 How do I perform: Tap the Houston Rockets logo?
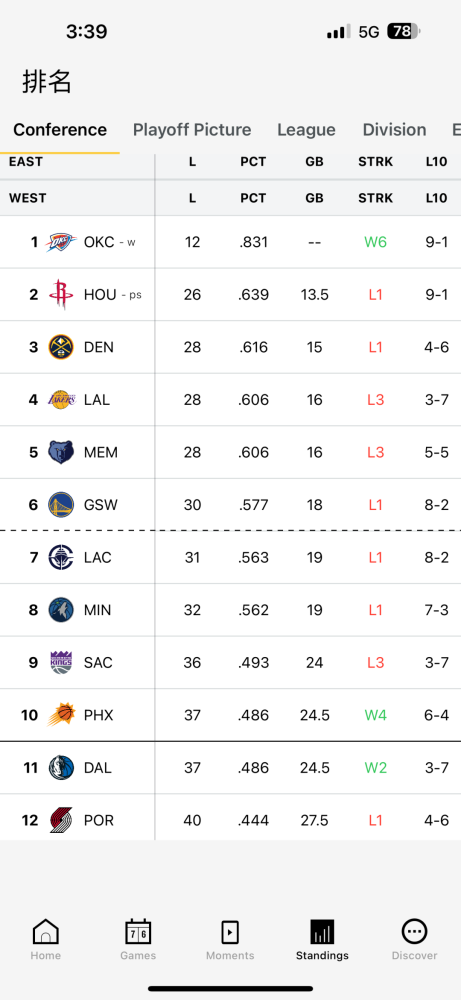pos(61,295)
